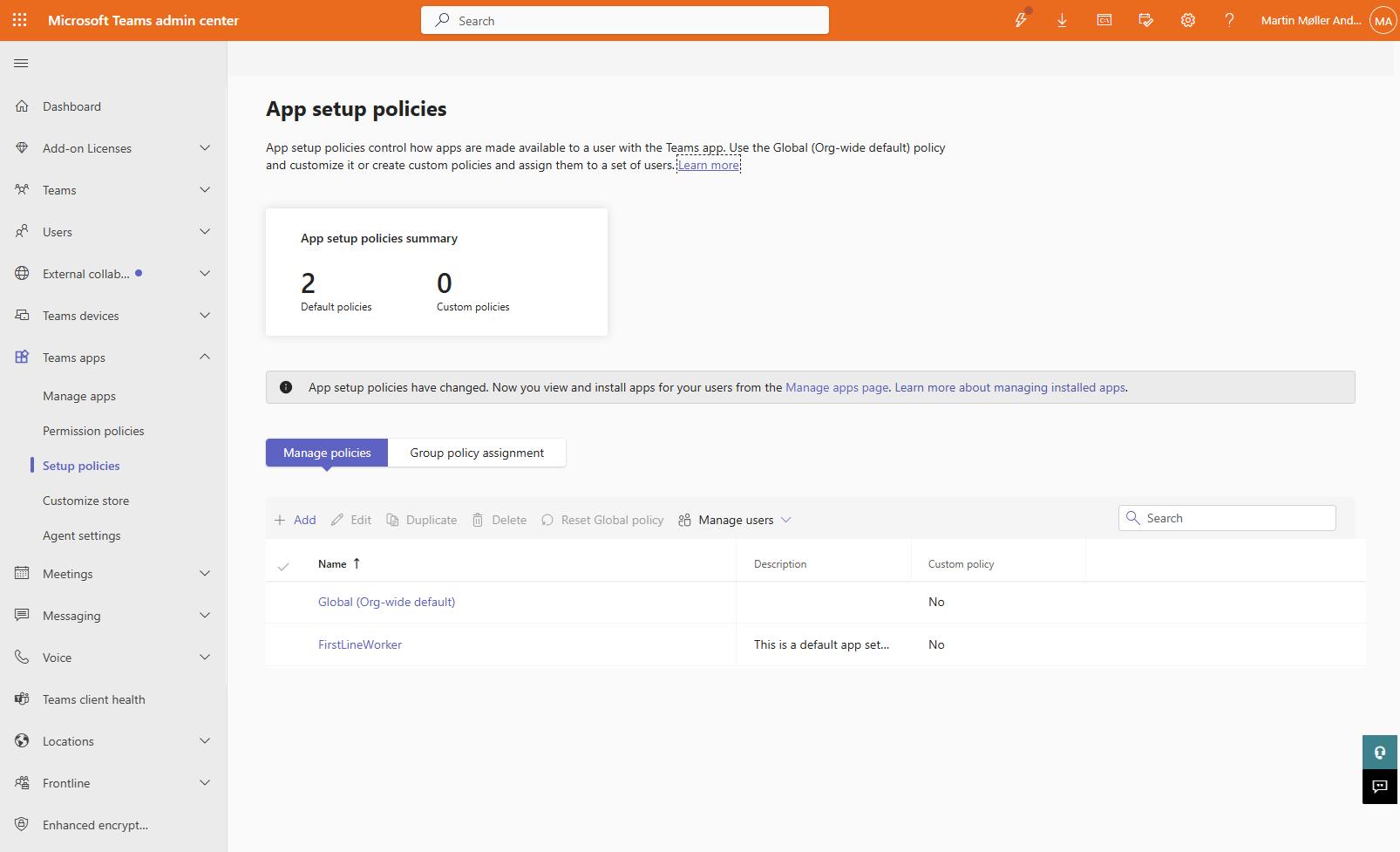This screenshot has width=1400, height=852.
Task: Toggle the select-all checkmark in table header
Action: coord(283,566)
